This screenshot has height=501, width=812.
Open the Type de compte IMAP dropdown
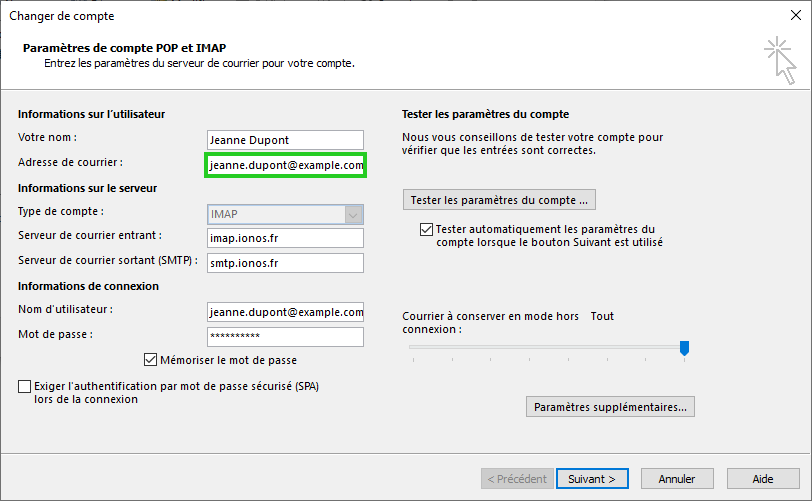point(285,214)
